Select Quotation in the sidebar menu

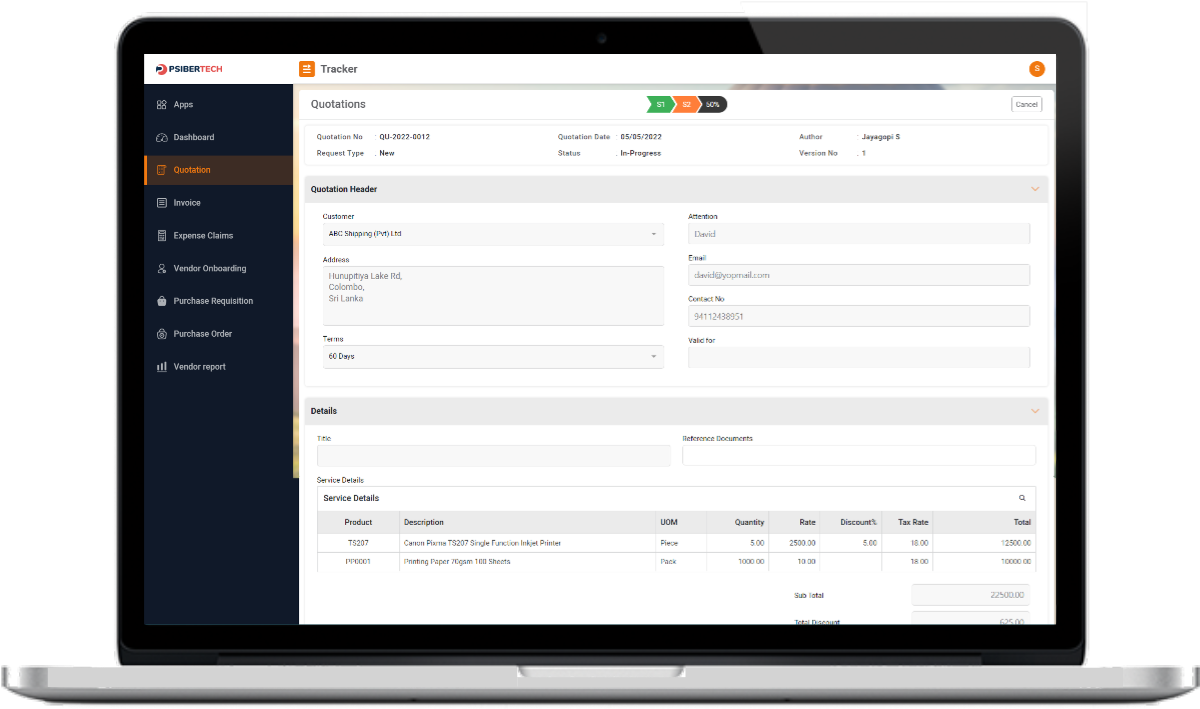tap(192, 170)
